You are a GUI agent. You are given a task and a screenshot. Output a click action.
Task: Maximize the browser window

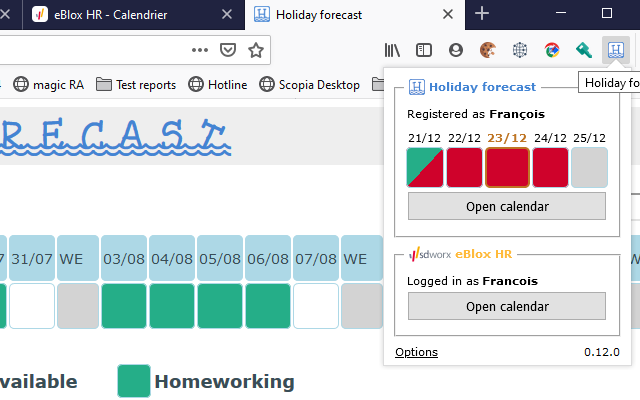607,13
